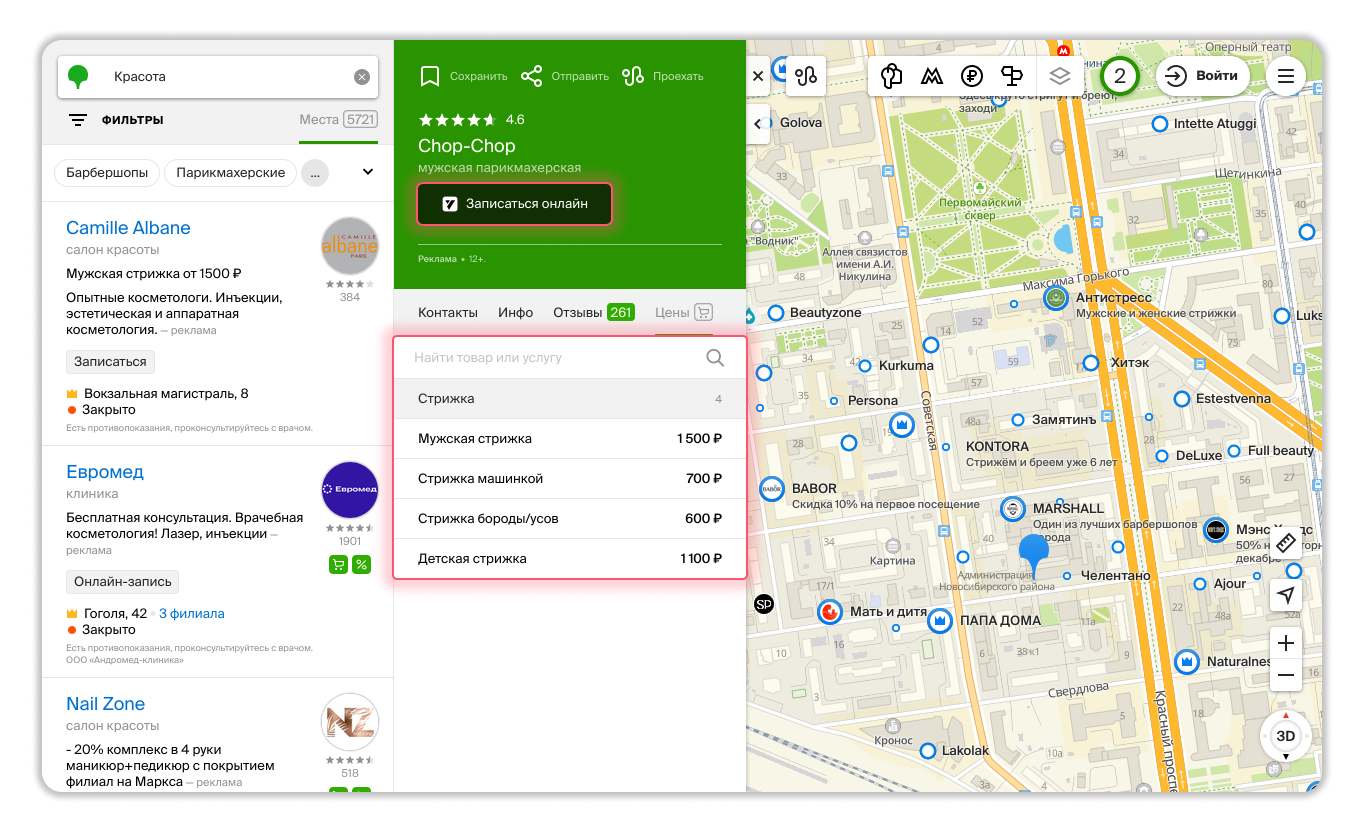
Task: Click Онлайн-запись under Евромед
Action: point(123,582)
